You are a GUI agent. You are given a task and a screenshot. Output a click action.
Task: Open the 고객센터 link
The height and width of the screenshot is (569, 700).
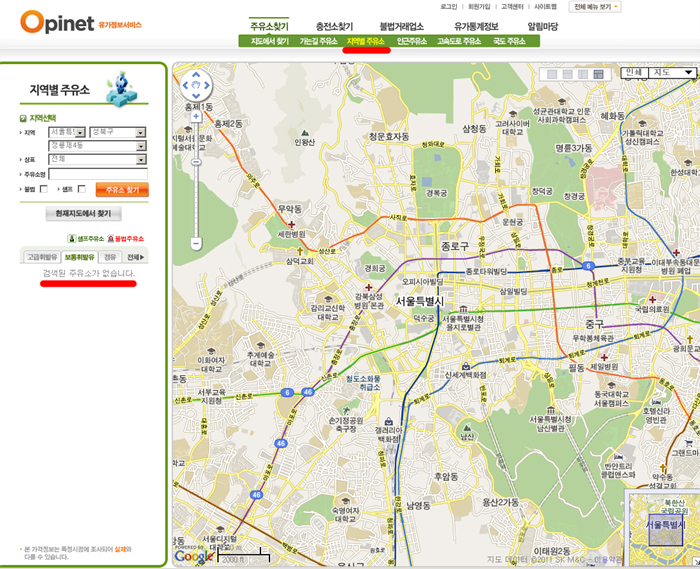click(512, 7)
